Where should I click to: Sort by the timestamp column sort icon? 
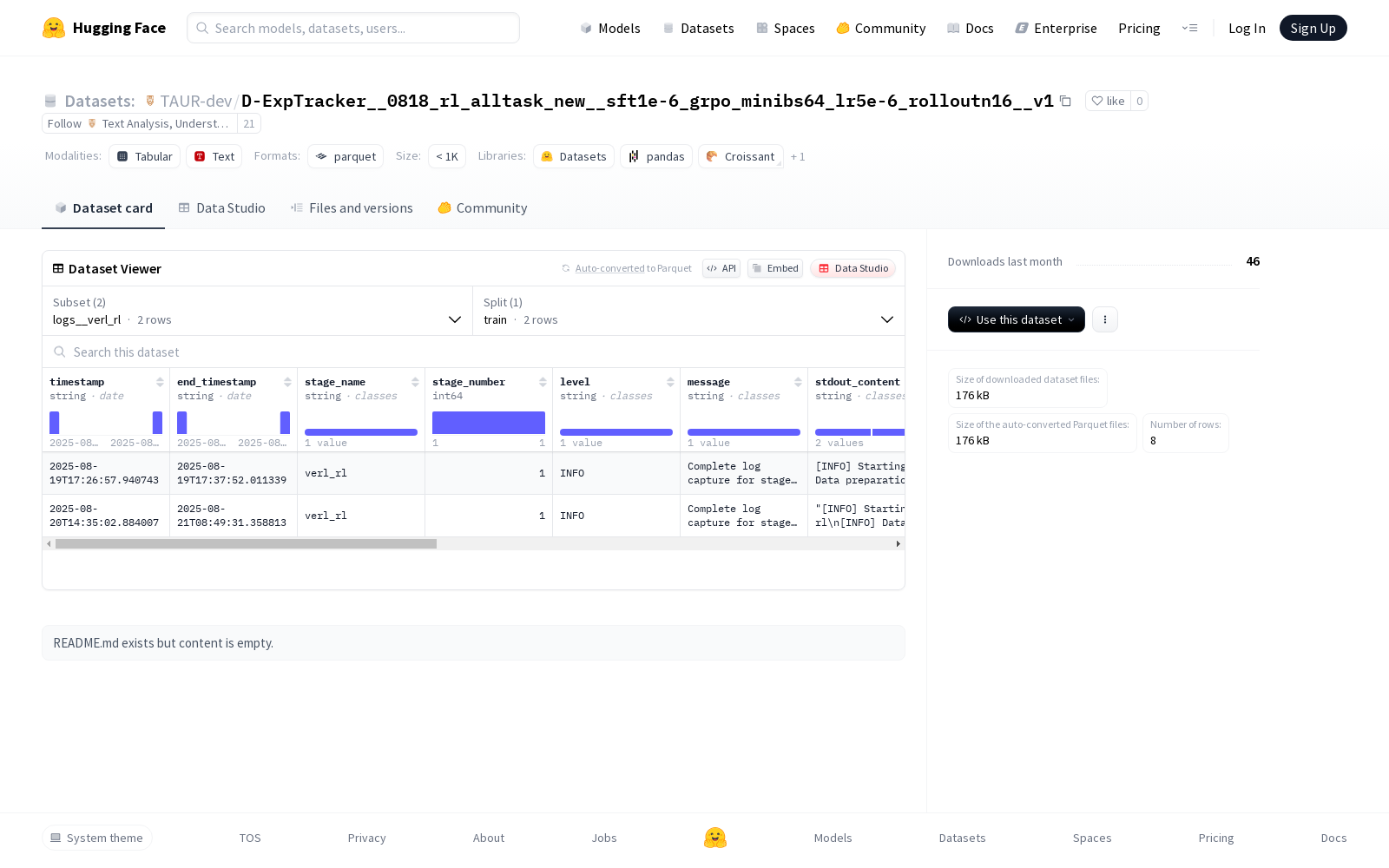coord(160,382)
